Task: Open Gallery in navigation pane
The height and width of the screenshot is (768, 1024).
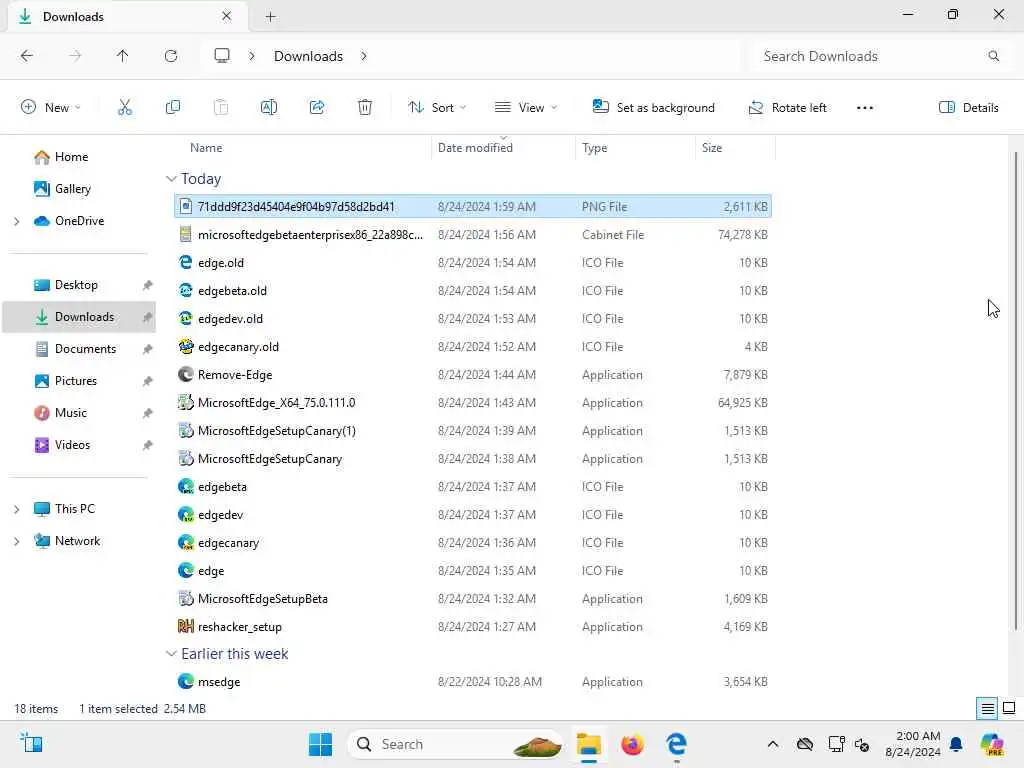Action: (x=72, y=189)
